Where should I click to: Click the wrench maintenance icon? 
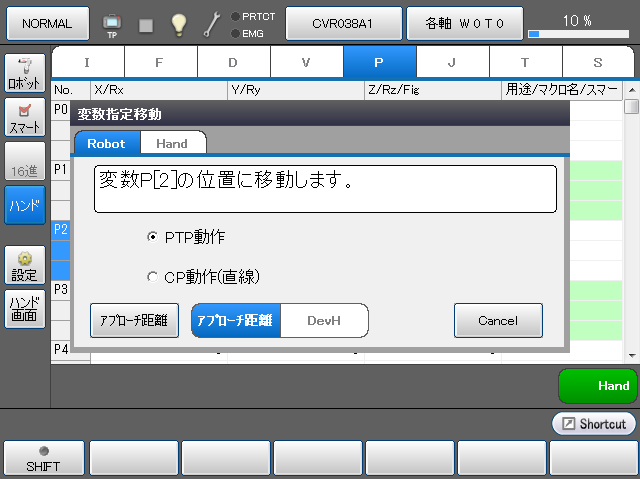tap(212, 24)
